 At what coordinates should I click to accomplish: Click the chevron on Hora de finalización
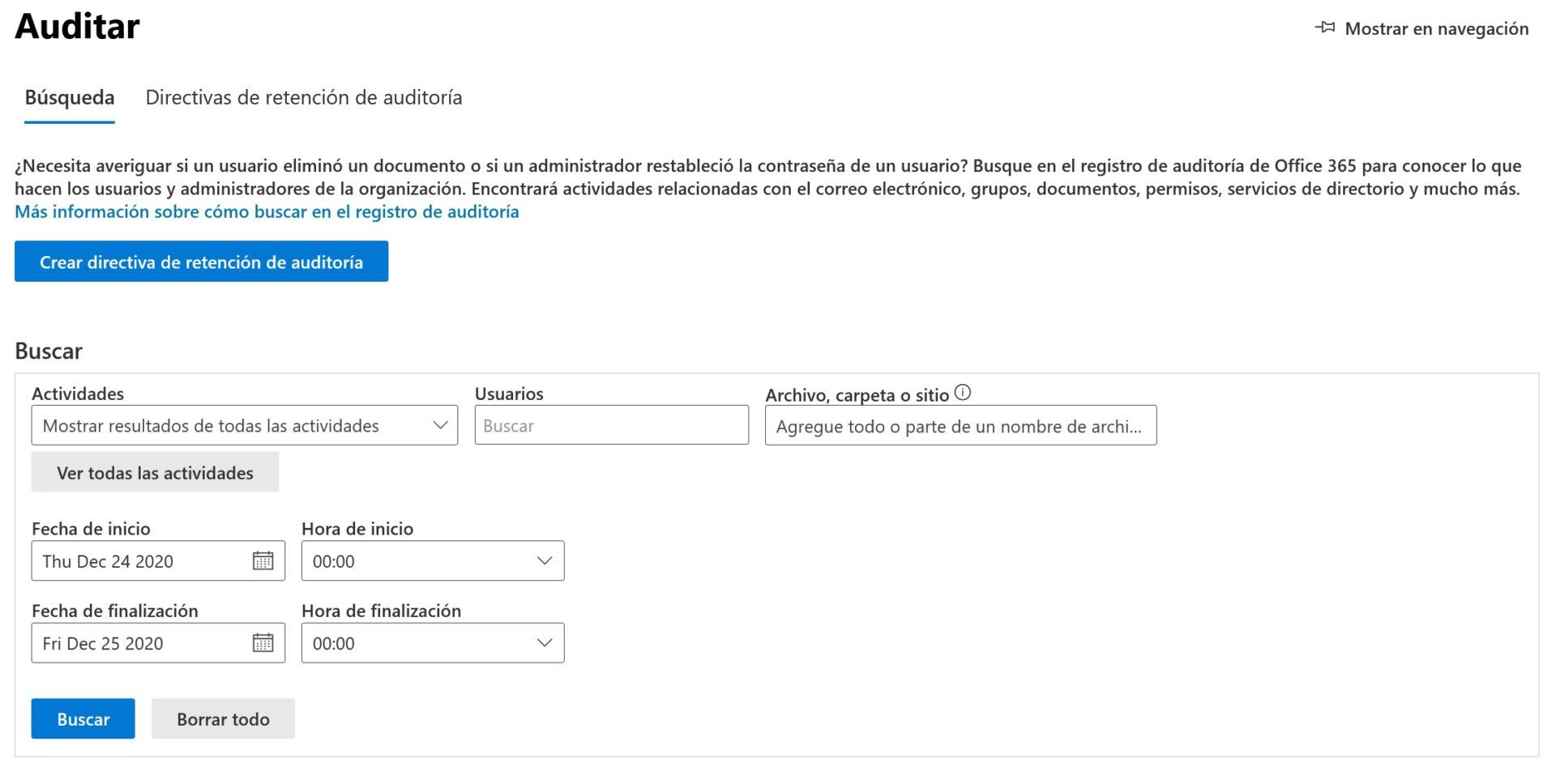point(543,642)
